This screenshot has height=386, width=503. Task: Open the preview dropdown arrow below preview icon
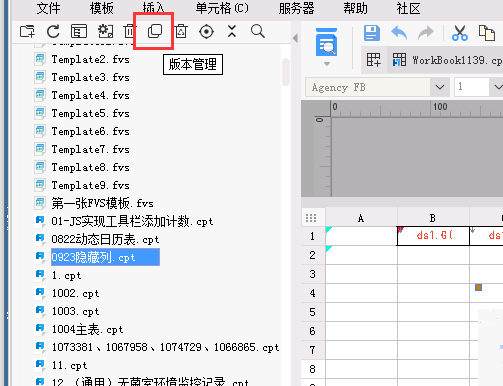coord(327,64)
